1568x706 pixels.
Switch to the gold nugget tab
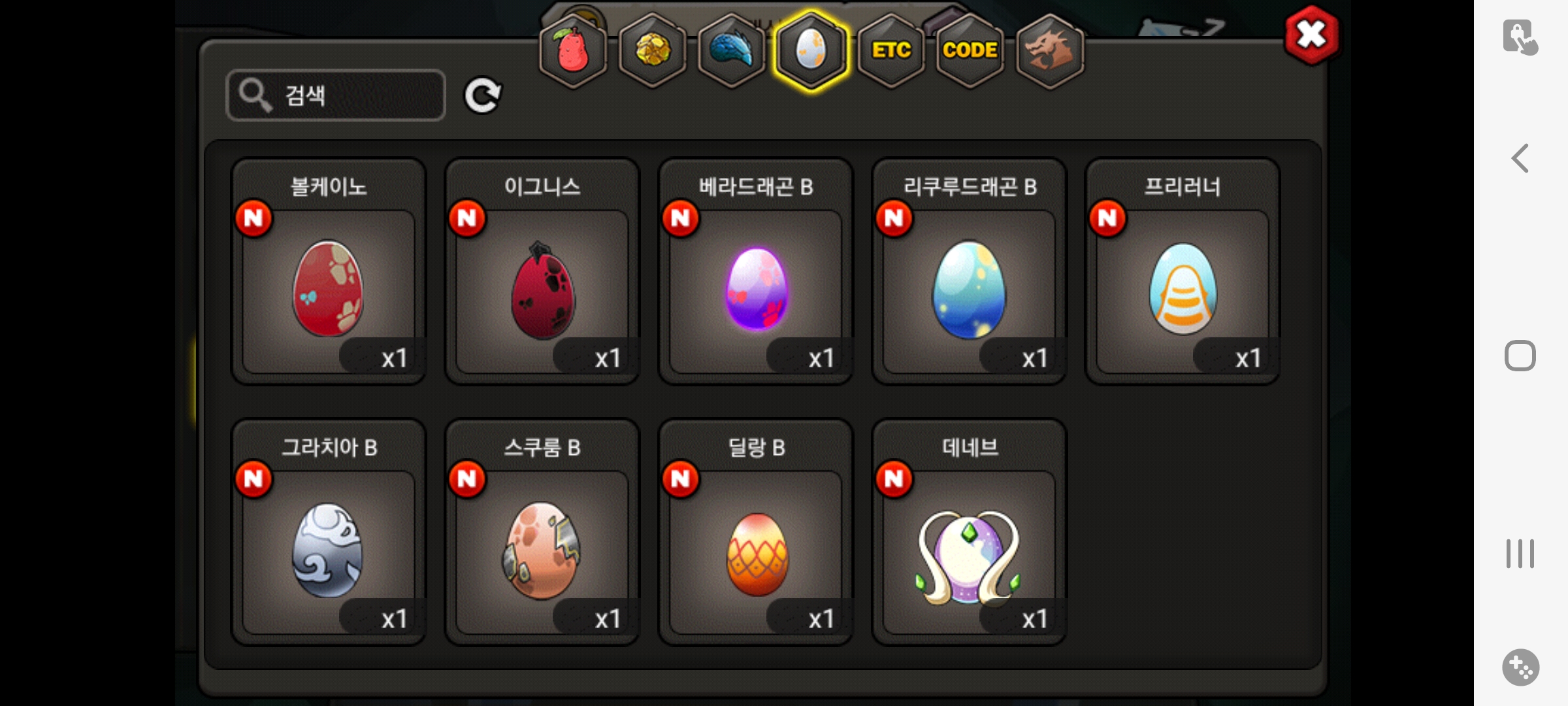click(x=652, y=51)
